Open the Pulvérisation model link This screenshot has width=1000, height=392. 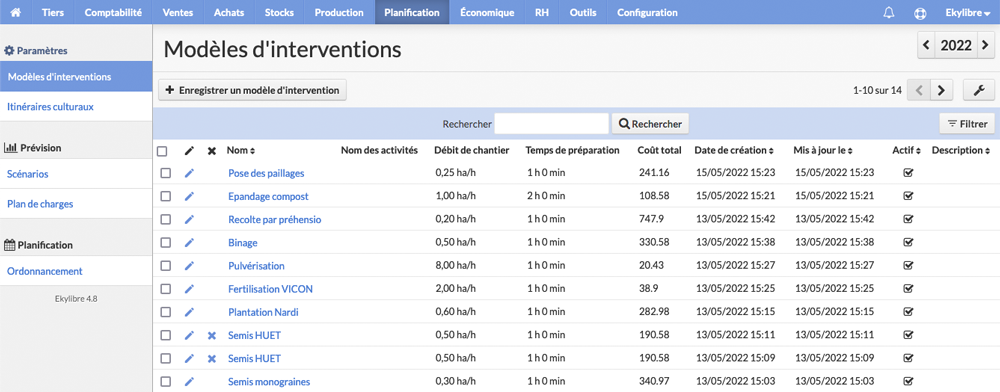pyautogui.click(x=256, y=266)
